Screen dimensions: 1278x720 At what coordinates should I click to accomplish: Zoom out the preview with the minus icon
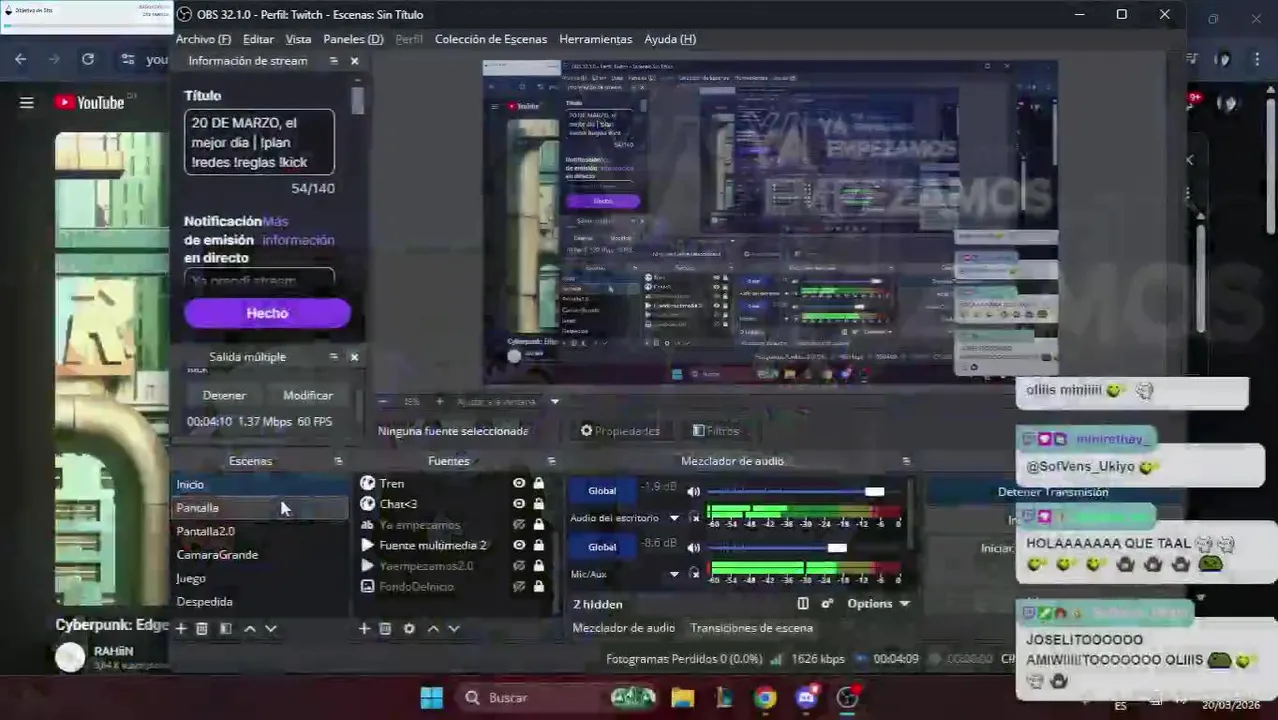pyautogui.click(x=382, y=402)
